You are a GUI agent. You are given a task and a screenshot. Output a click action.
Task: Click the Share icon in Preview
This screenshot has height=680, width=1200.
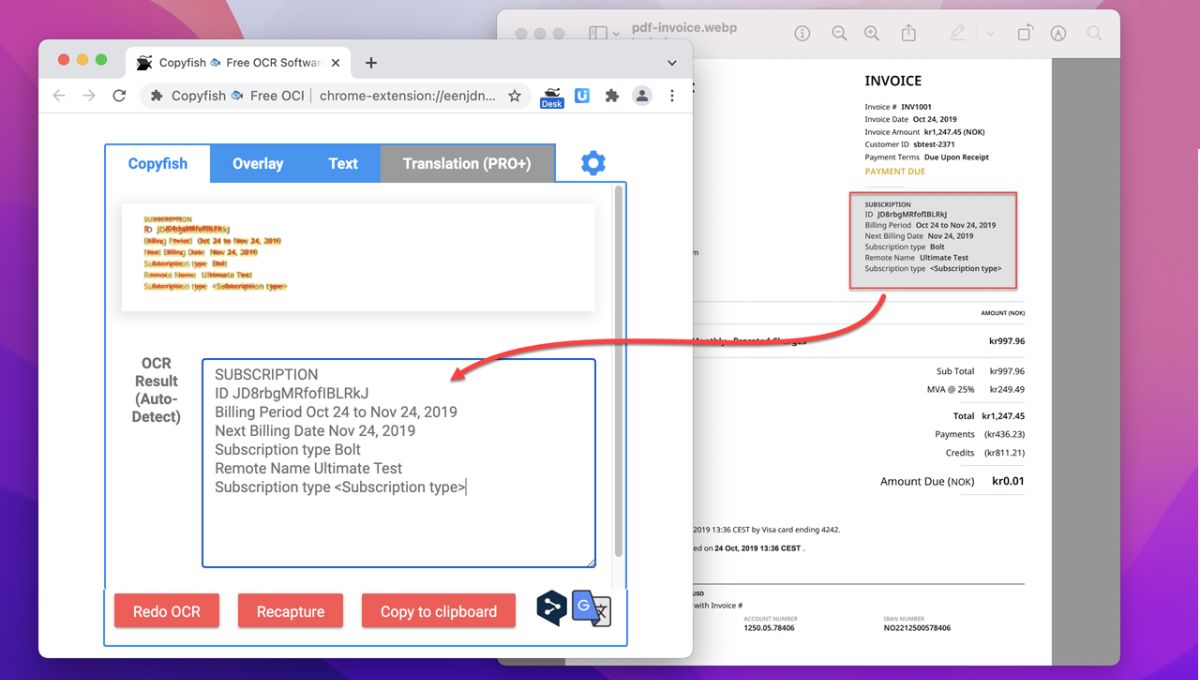909,33
